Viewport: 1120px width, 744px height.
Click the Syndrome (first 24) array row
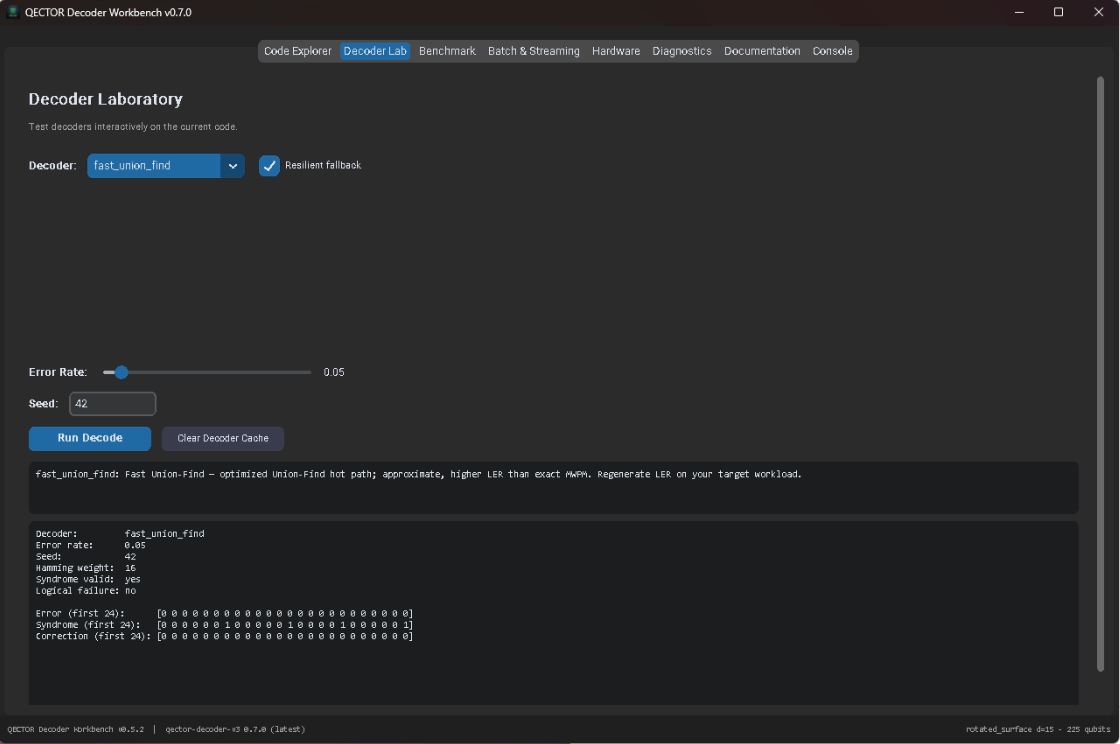click(224, 625)
